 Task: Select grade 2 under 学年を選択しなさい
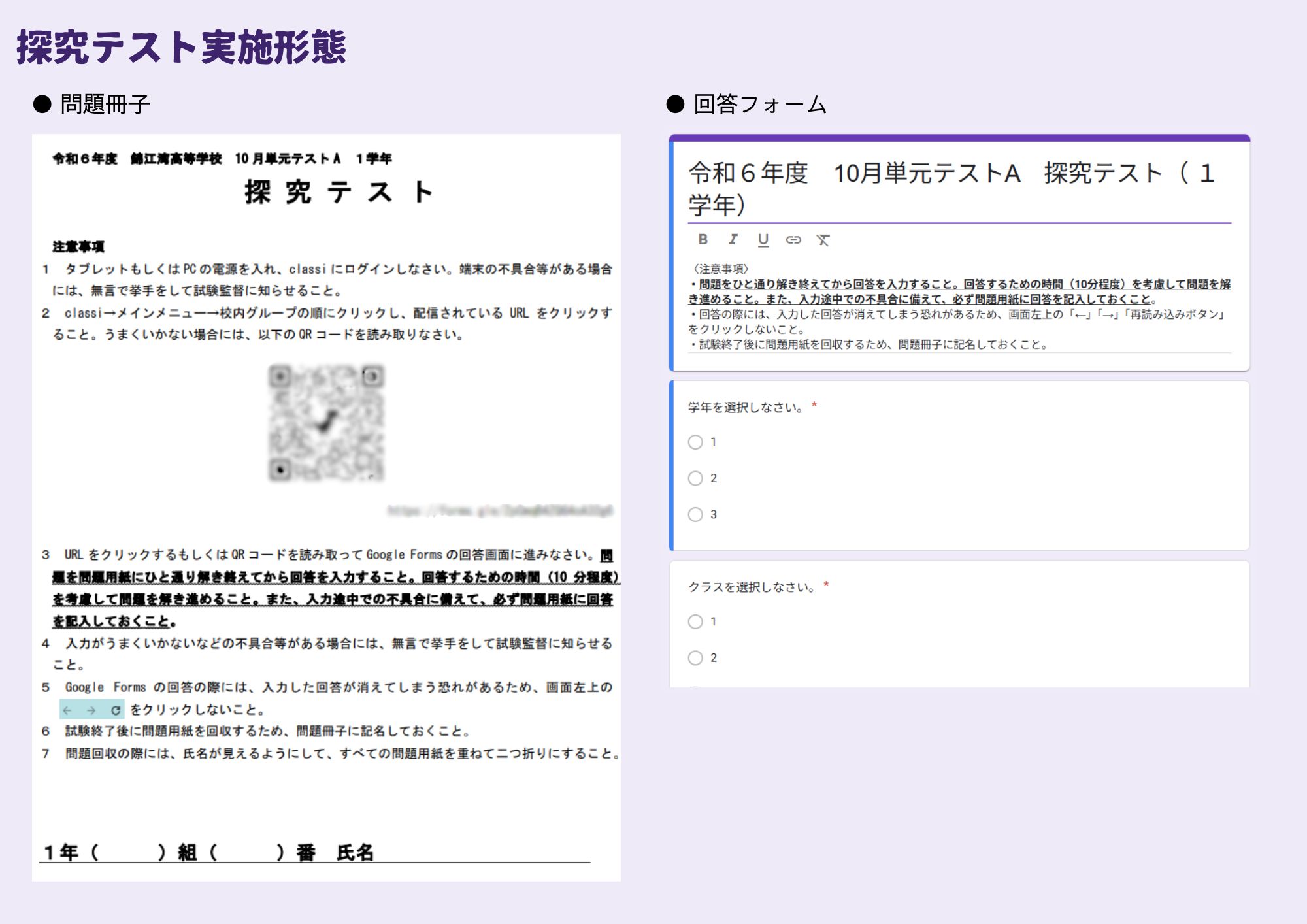click(x=695, y=478)
